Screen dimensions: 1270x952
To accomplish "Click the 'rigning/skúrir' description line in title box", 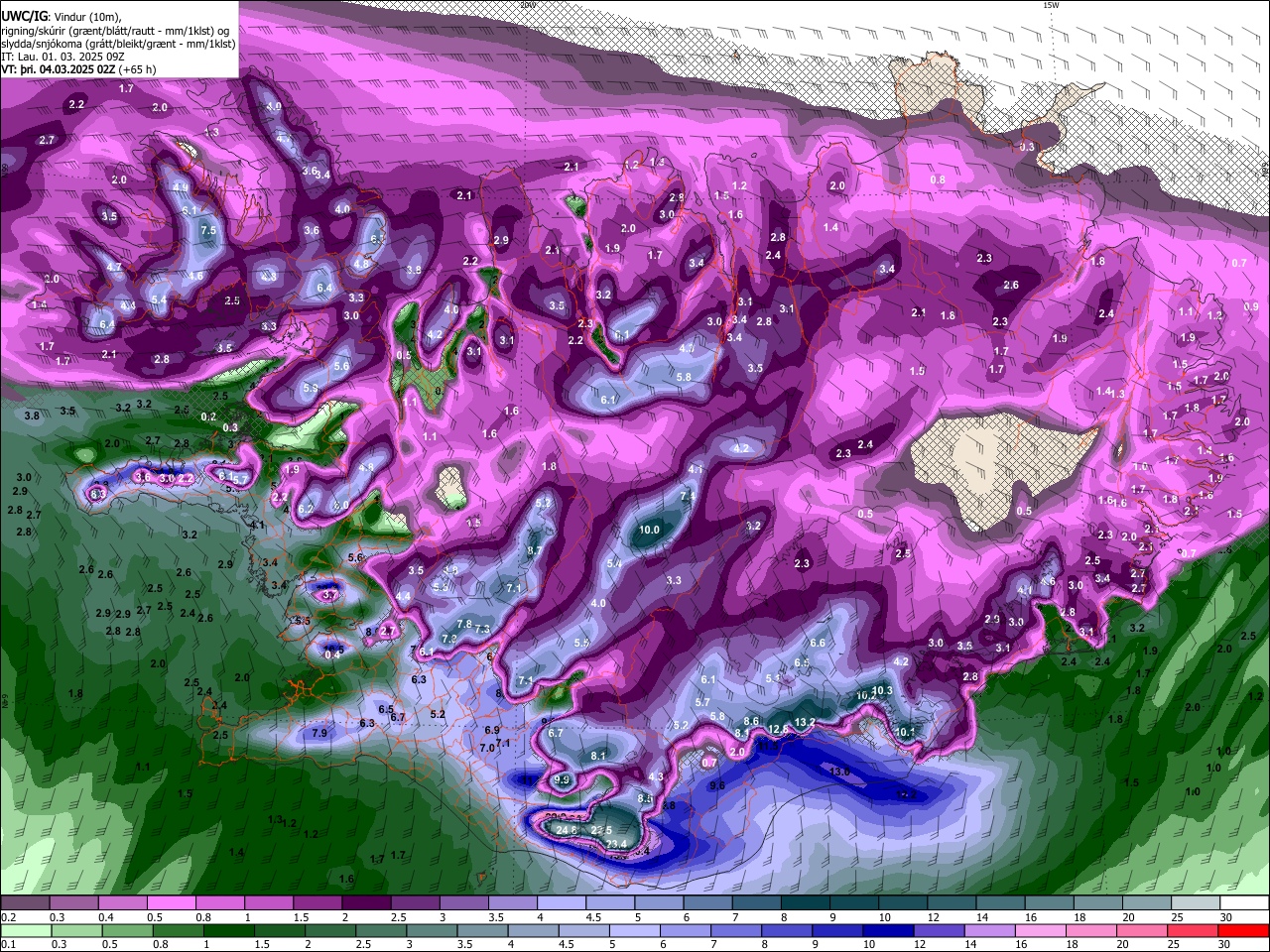I will pyautogui.click(x=115, y=31).
